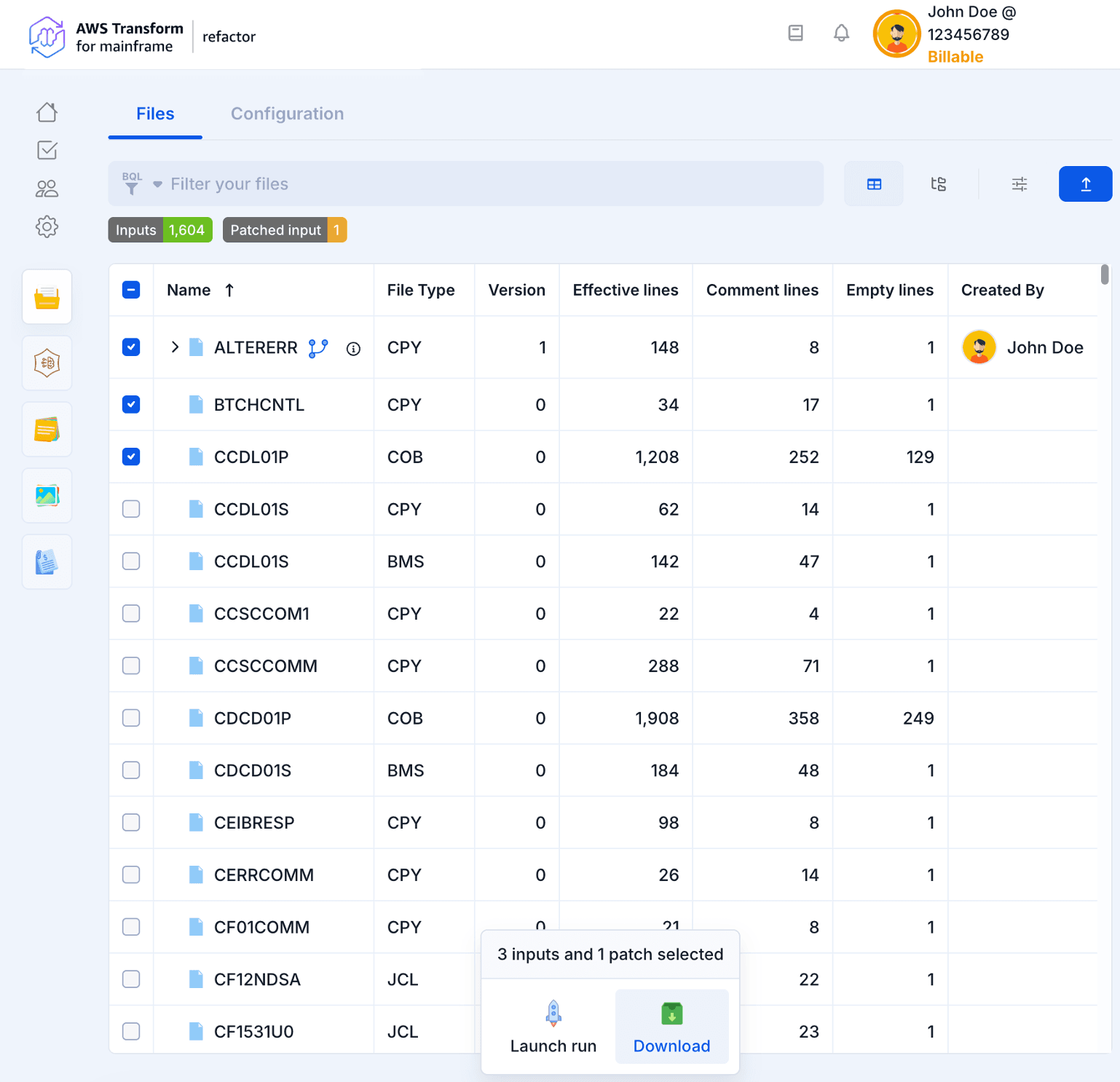This screenshot has width=1120, height=1082.
Task: Expand the ALTERERR row chevron
Action: coord(175,347)
